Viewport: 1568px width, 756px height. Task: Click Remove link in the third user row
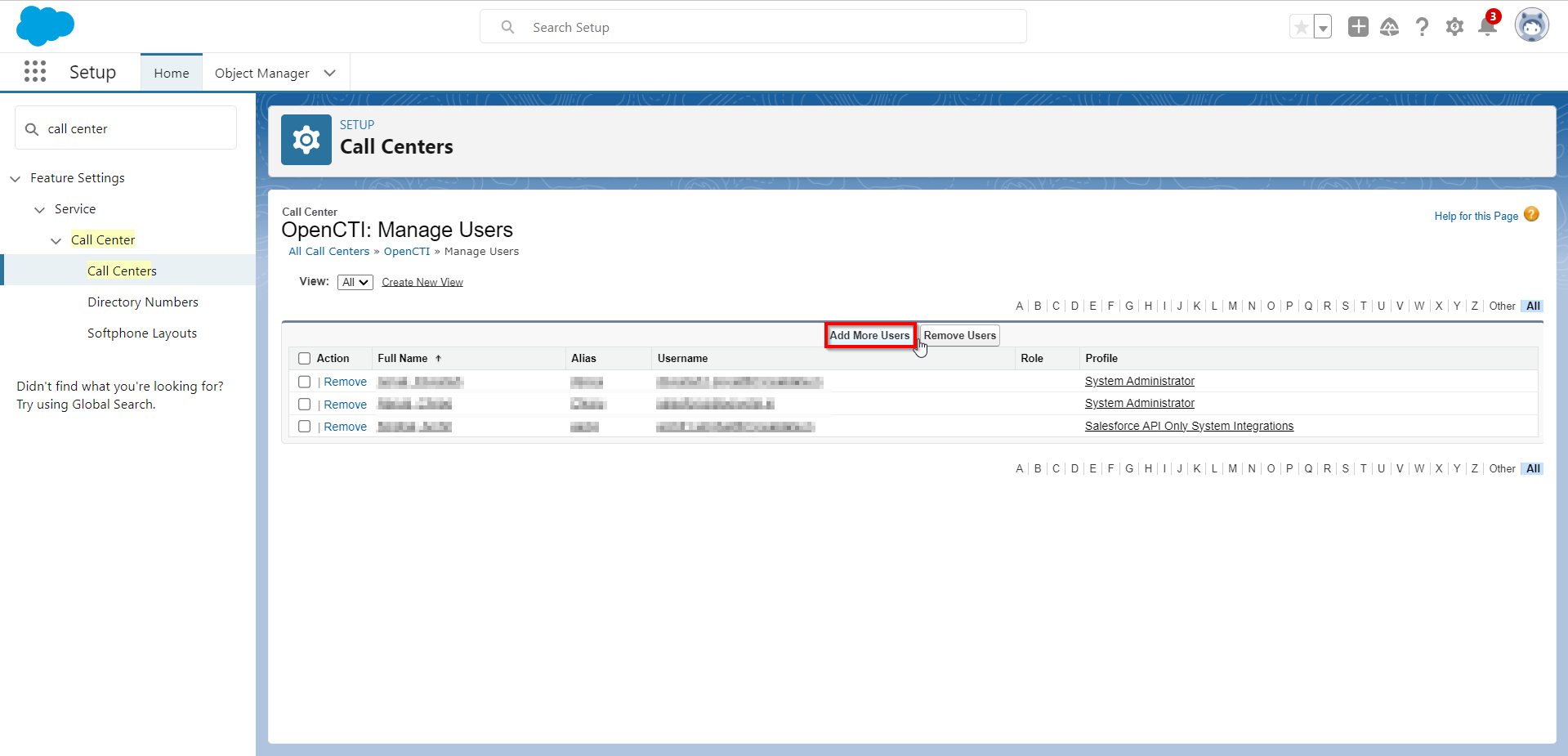346,427
